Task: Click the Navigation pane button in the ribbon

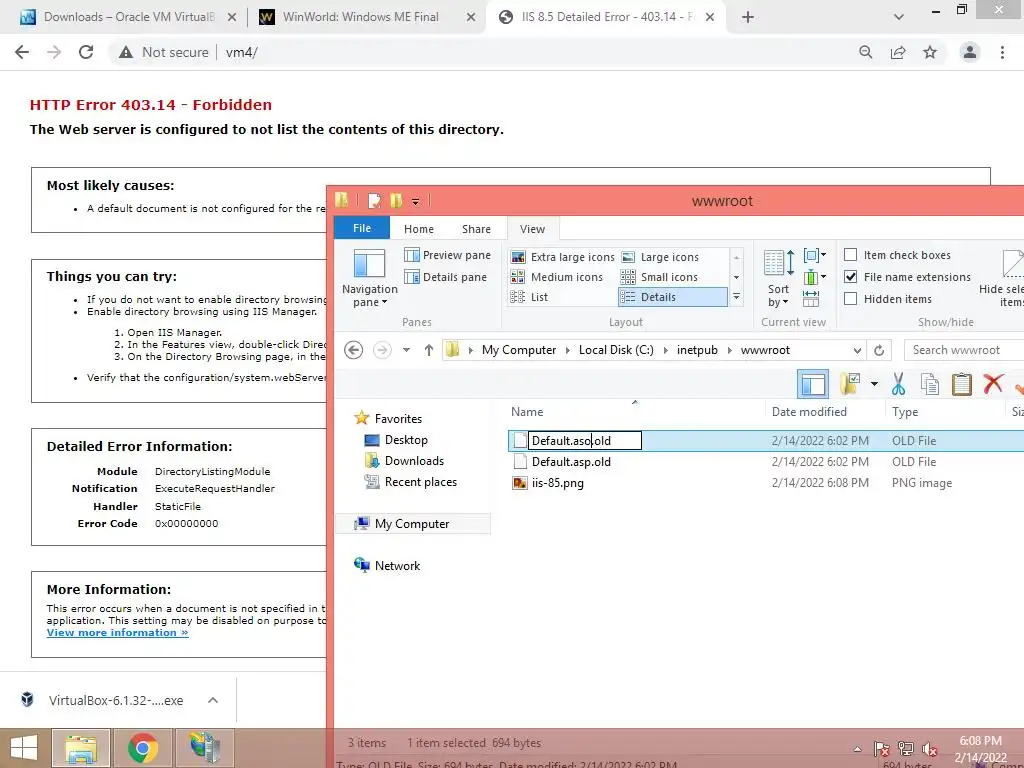Action: click(369, 278)
